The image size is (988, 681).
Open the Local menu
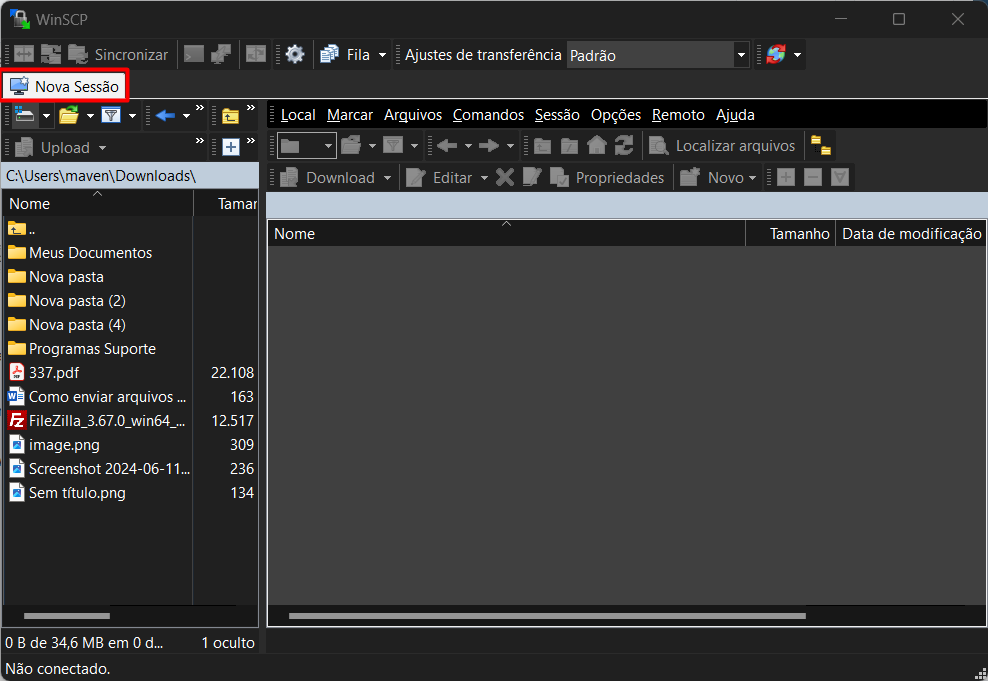297,115
